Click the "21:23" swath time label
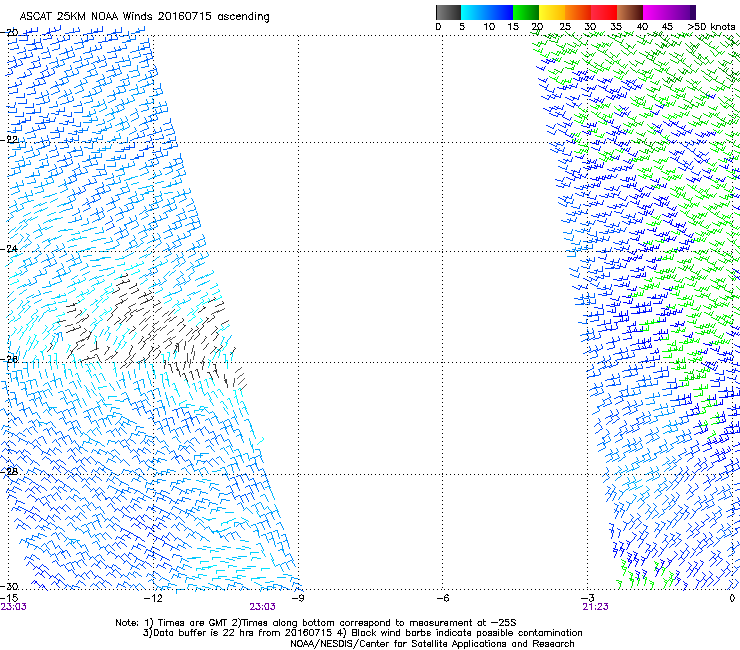The height and width of the screenshot is (650, 740). coord(595,607)
